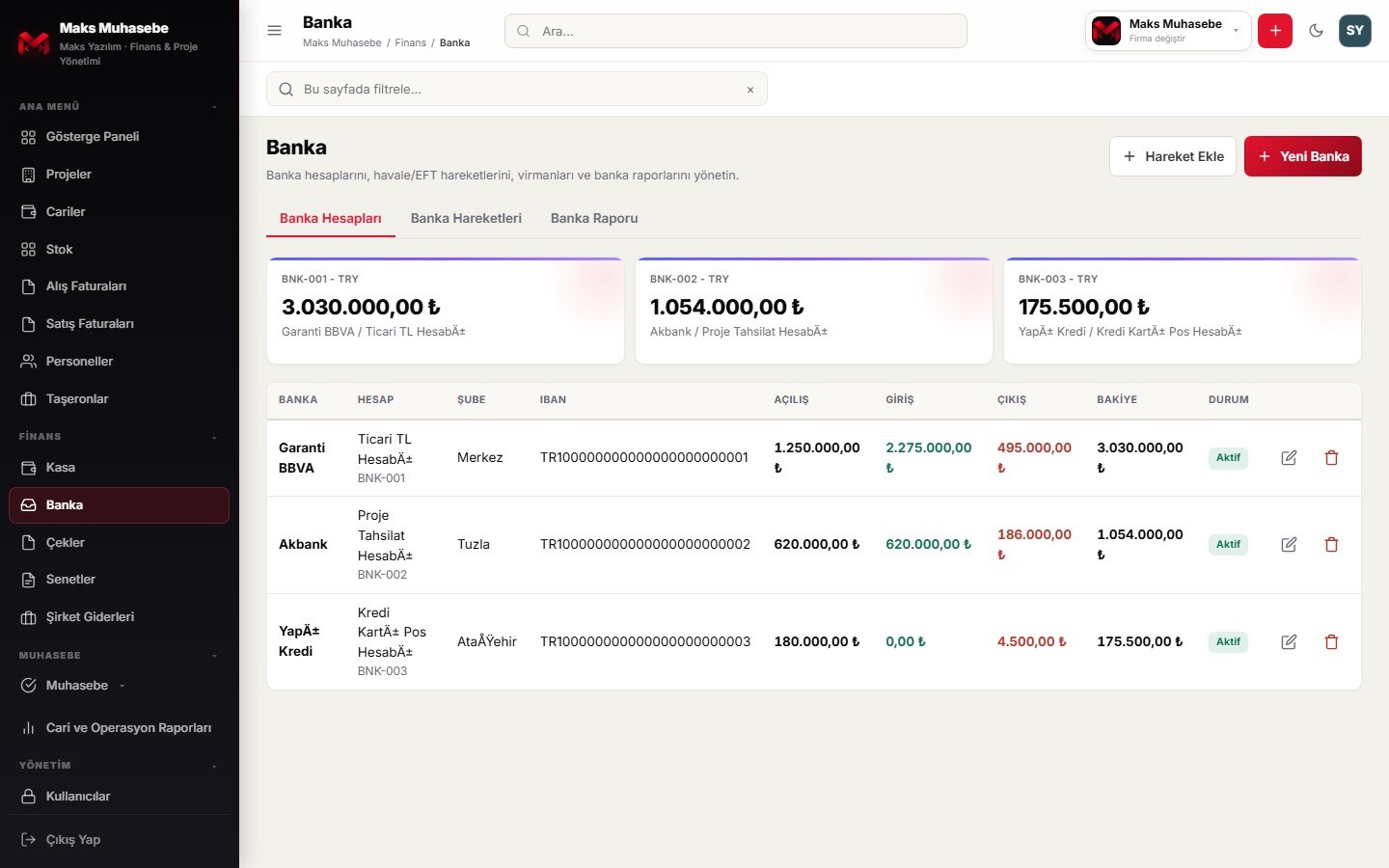Delete the Akbank account row
The height and width of the screenshot is (868, 1389).
pyautogui.click(x=1331, y=545)
